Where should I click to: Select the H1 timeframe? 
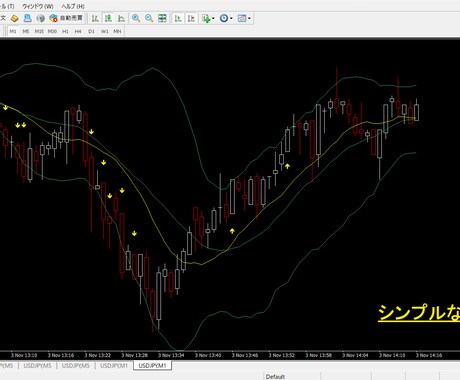(65, 31)
